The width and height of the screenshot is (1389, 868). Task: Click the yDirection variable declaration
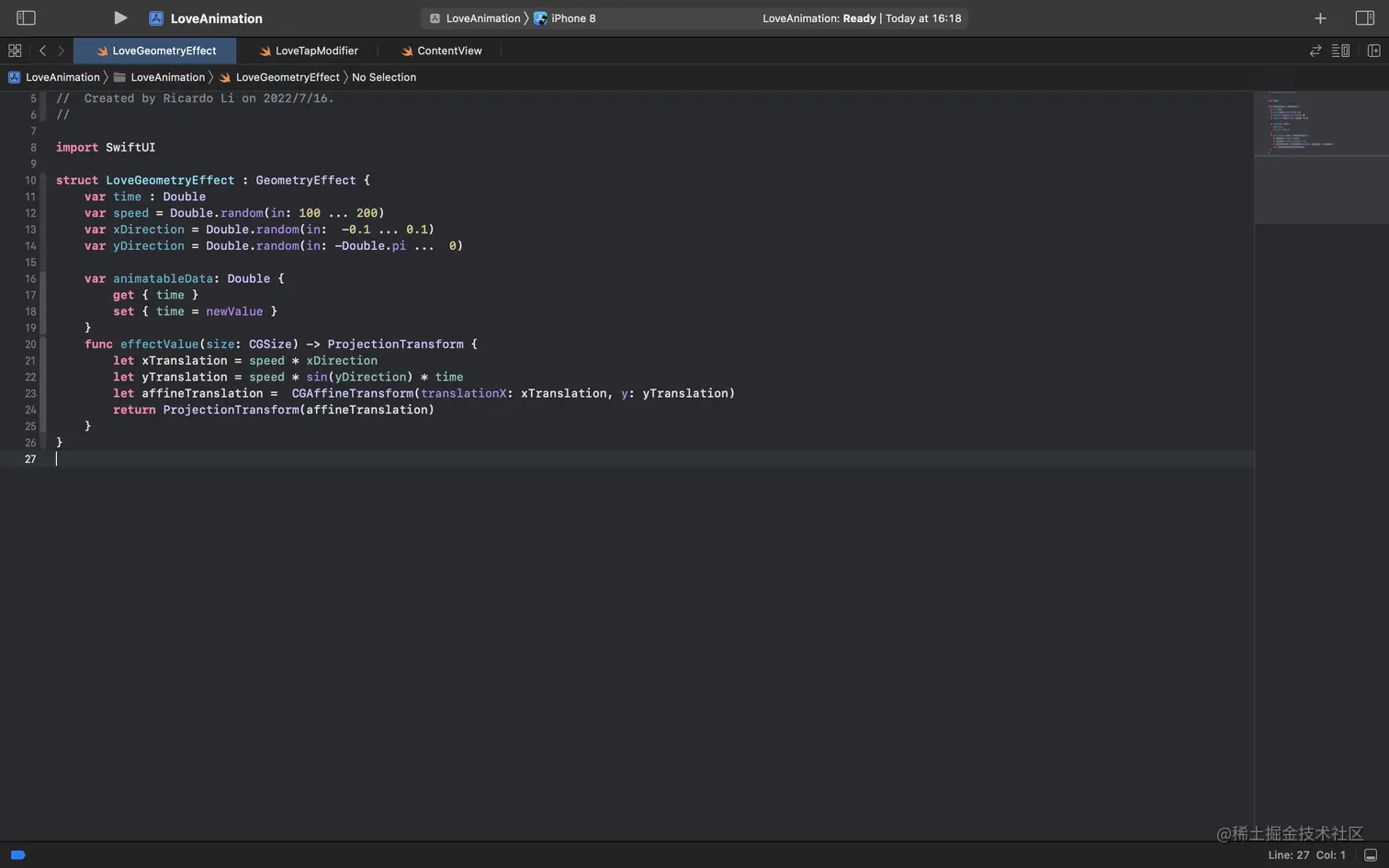click(149, 246)
